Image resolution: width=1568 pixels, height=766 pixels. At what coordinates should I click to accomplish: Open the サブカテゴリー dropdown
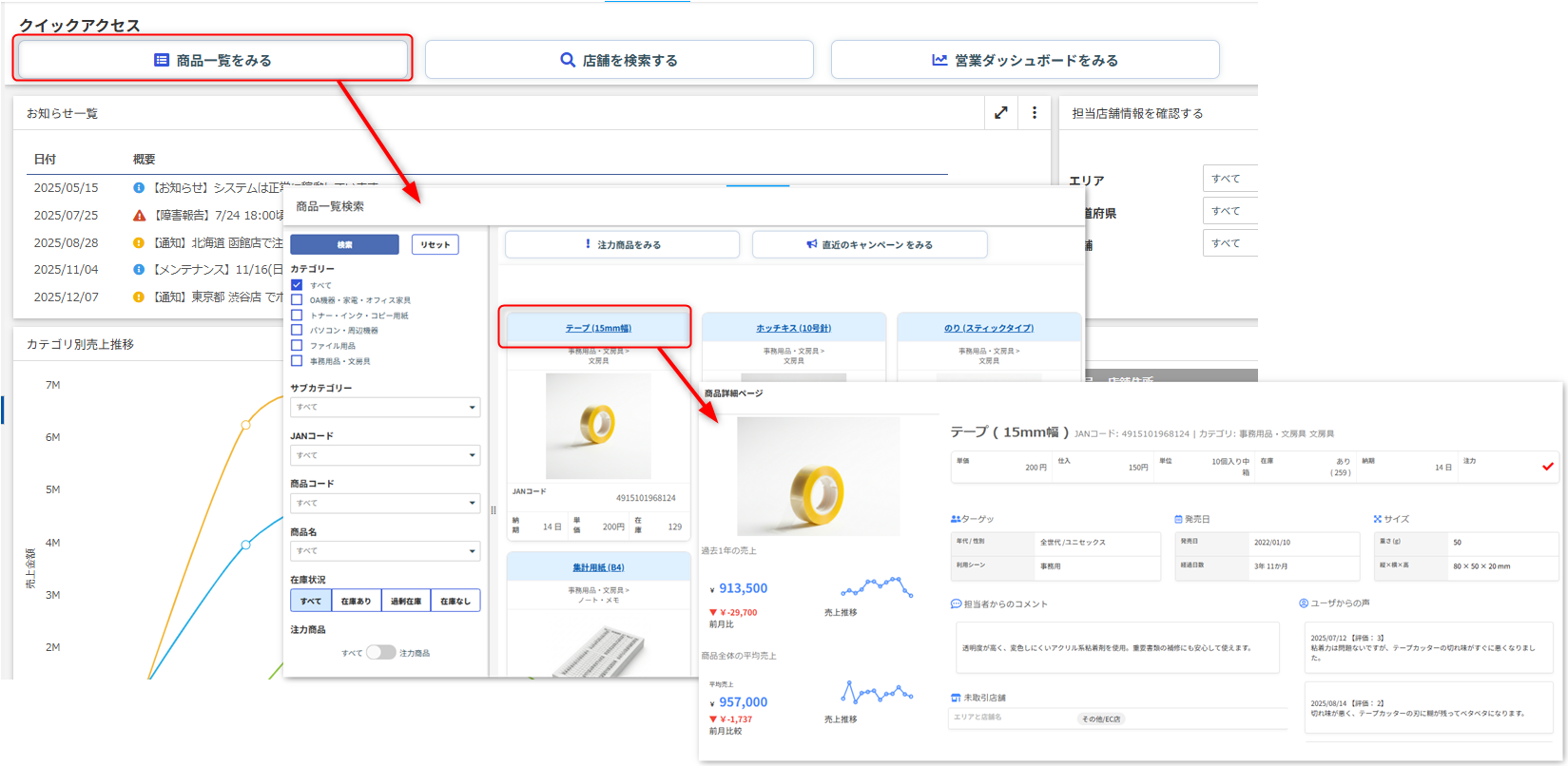[385, 408]
